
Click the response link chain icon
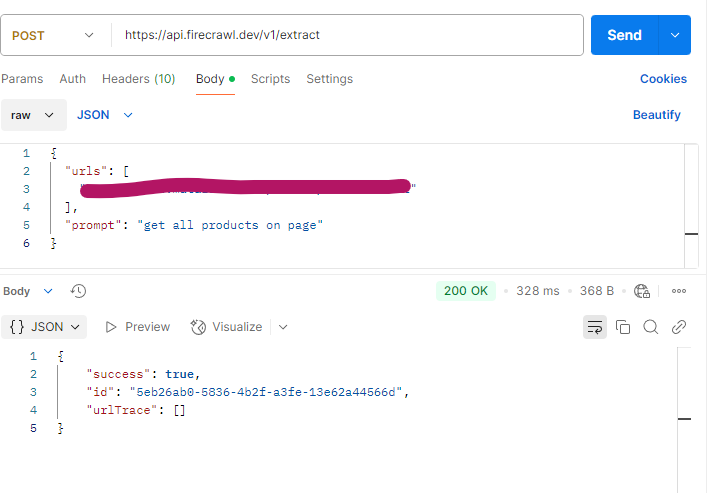pyautogui.click(x=679, y=327)
